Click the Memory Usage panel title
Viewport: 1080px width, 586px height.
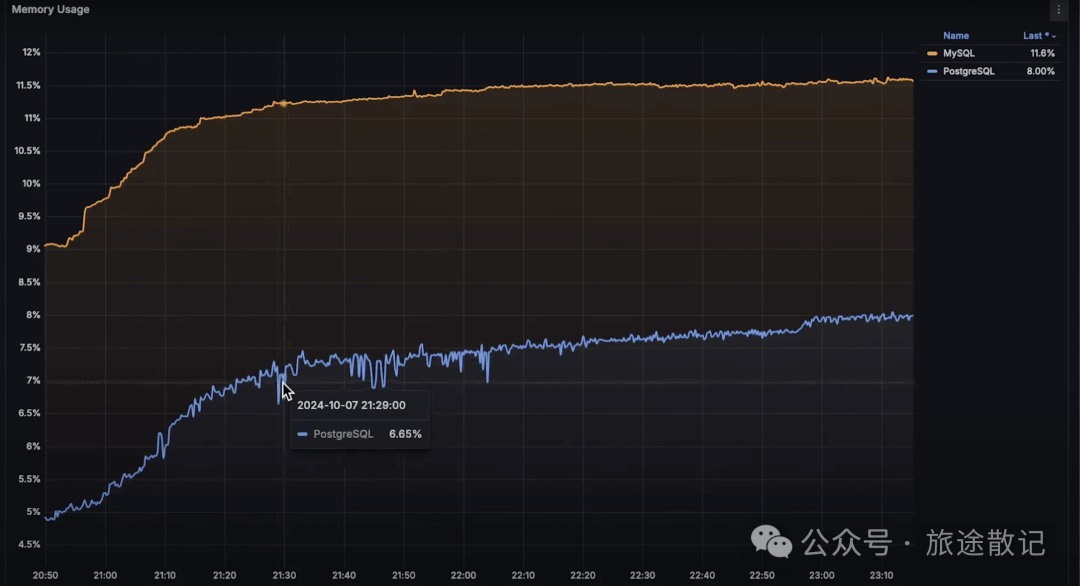(50, 10)
